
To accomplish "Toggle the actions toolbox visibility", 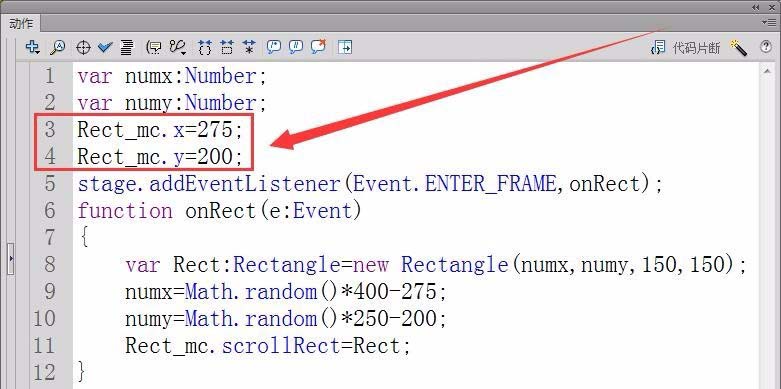I will pyautogui.click(x=345, y=47).
